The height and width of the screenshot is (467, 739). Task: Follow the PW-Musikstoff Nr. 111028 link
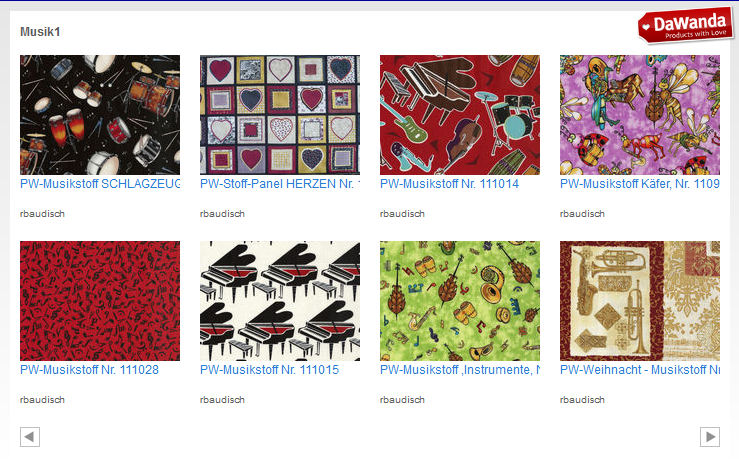[x=89, y=370]
